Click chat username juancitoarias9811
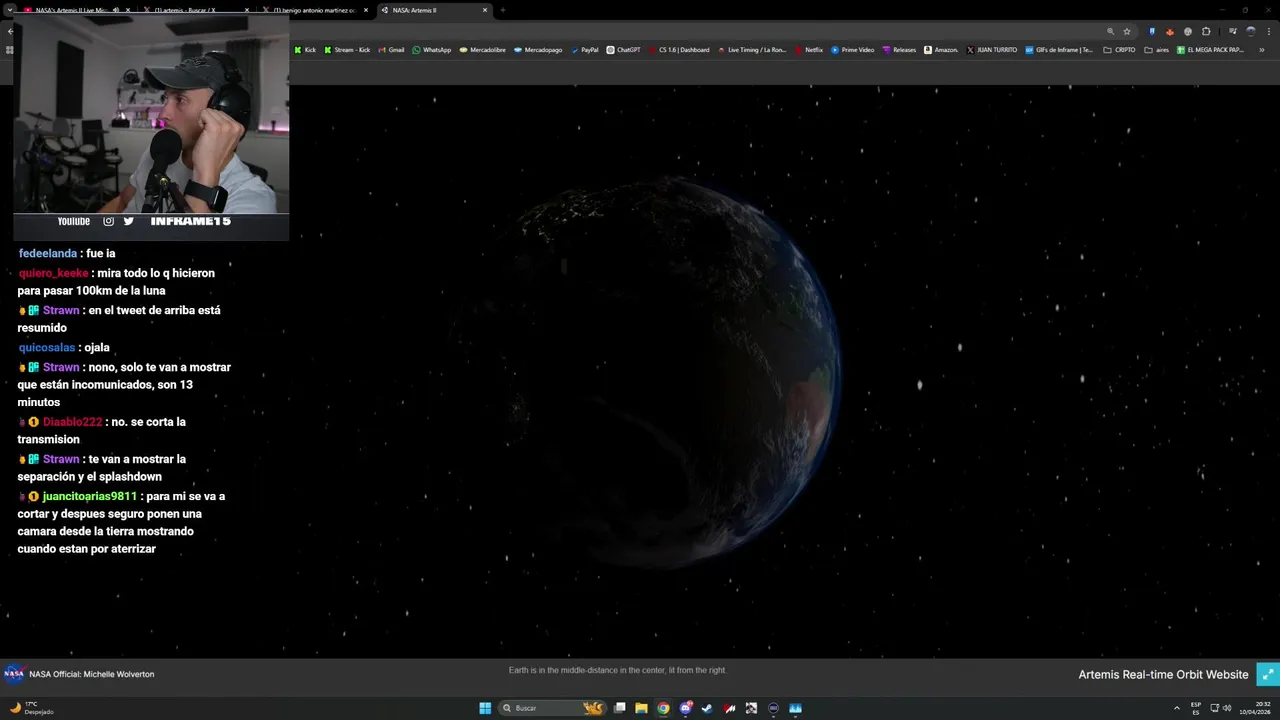1280x720 pixels. pos(89,497)
